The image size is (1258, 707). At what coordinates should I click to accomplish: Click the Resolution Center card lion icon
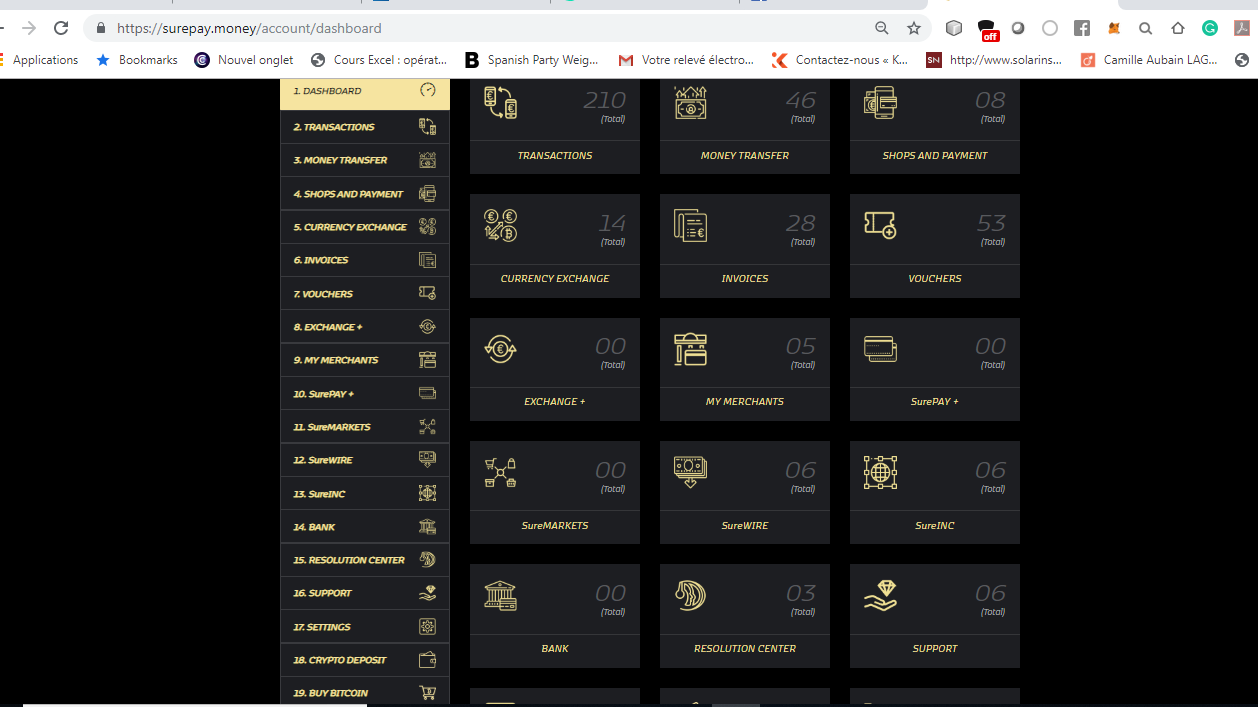tap(691, 595)
